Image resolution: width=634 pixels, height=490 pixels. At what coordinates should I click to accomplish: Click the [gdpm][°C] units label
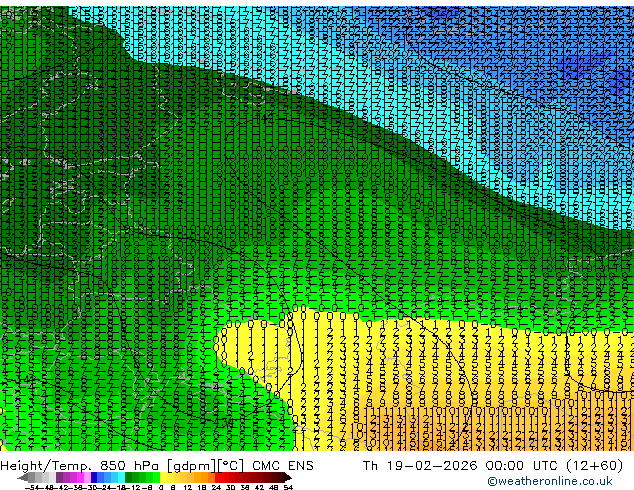[x=205, y=466]
